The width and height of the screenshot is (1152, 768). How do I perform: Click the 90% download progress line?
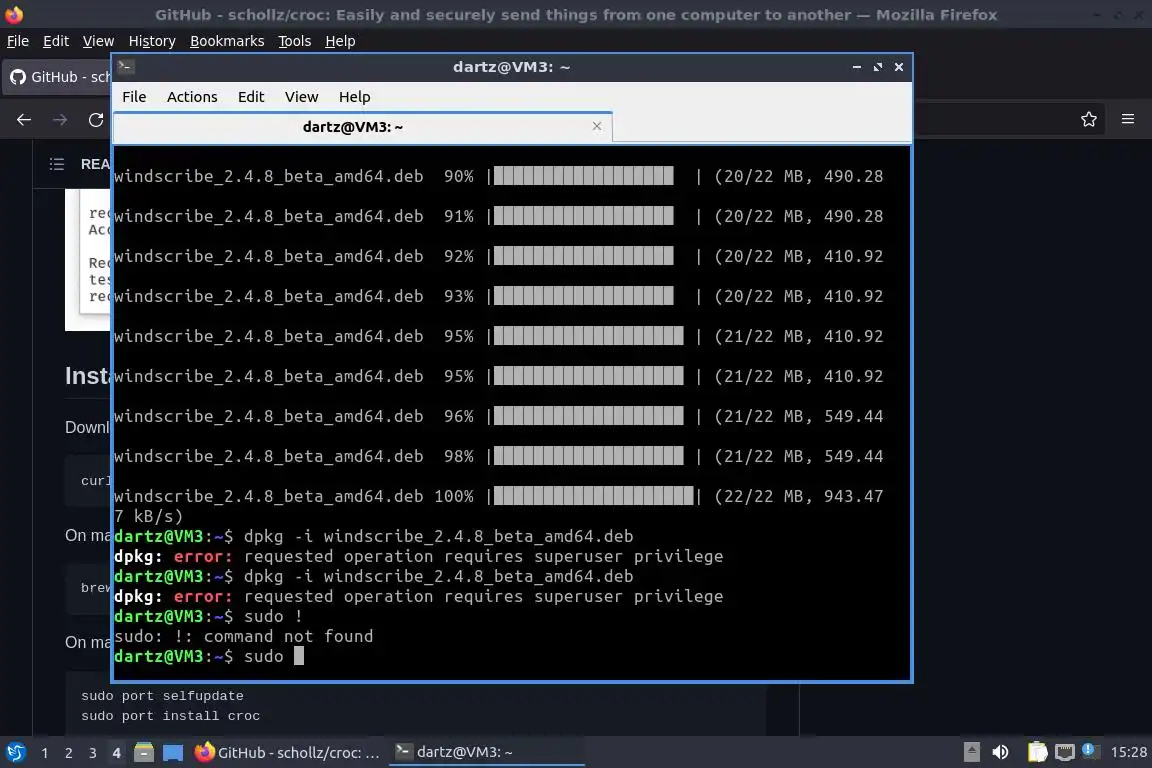[x=499, y=176]
